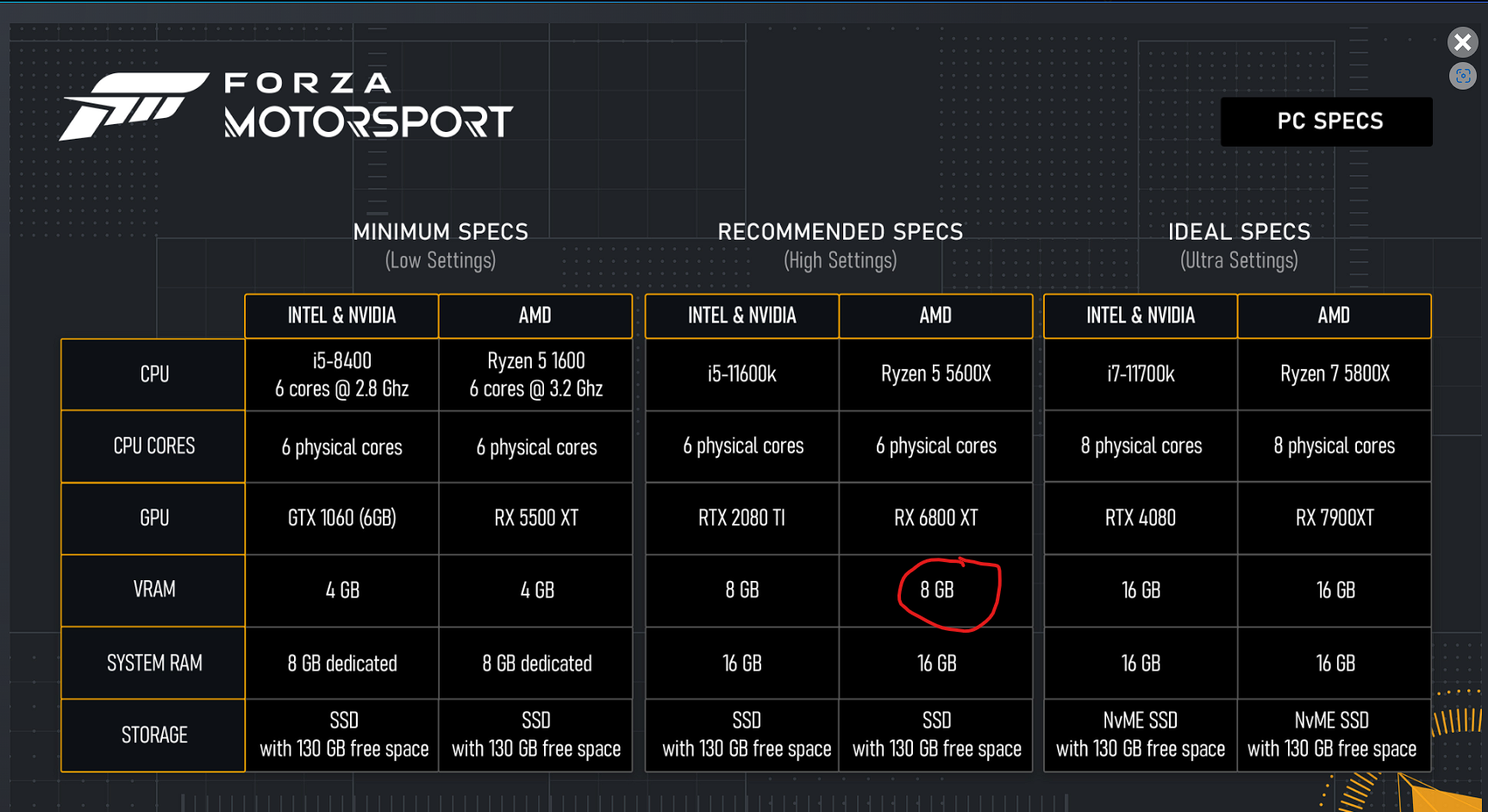Image resolution: width=1488 pixels, height=812 pixels.
Task: Click the Forza Motorsport stripe logo emblem
Action: pyautogui.click(x=134, y=107)
